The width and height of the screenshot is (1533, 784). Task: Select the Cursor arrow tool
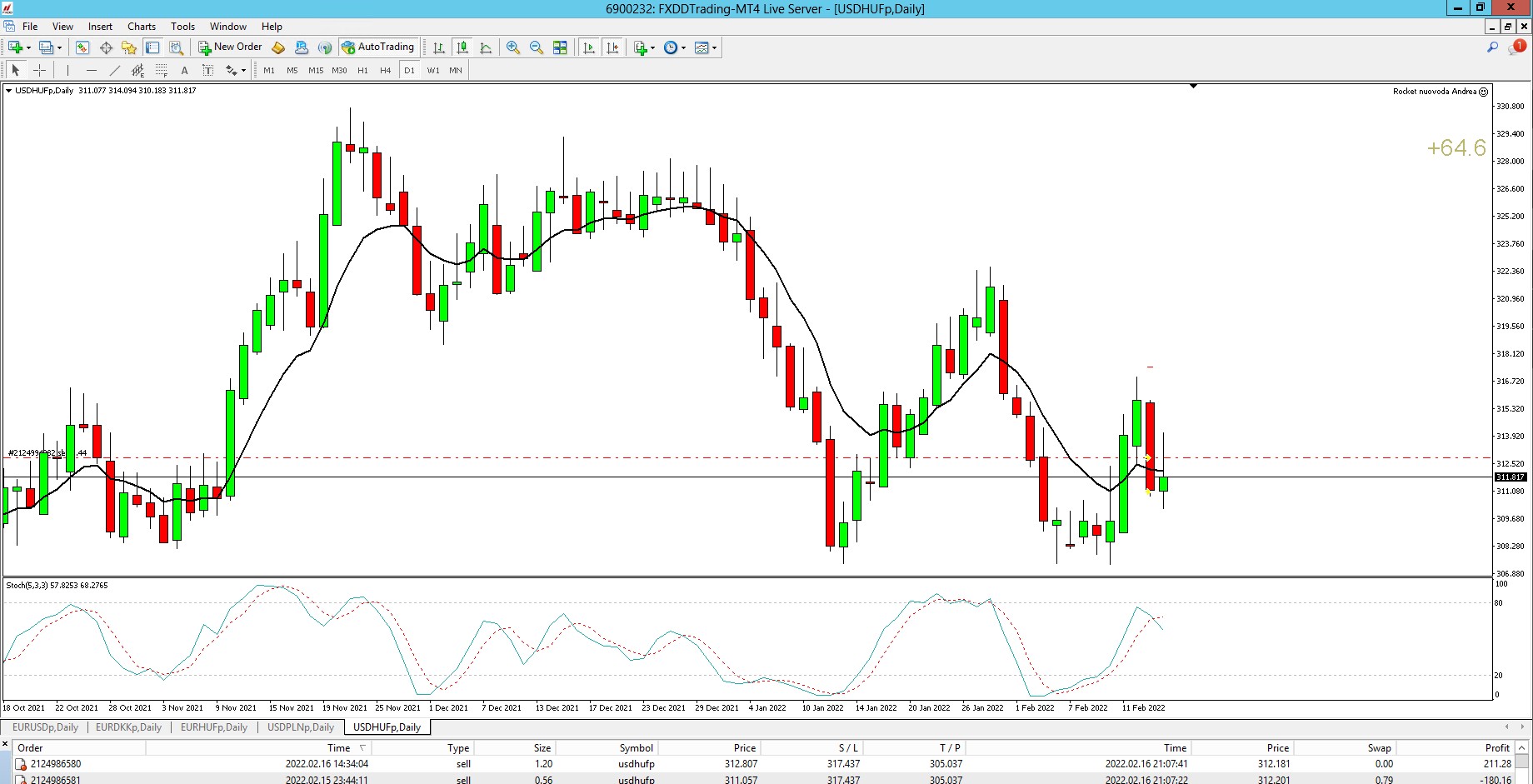15,70
